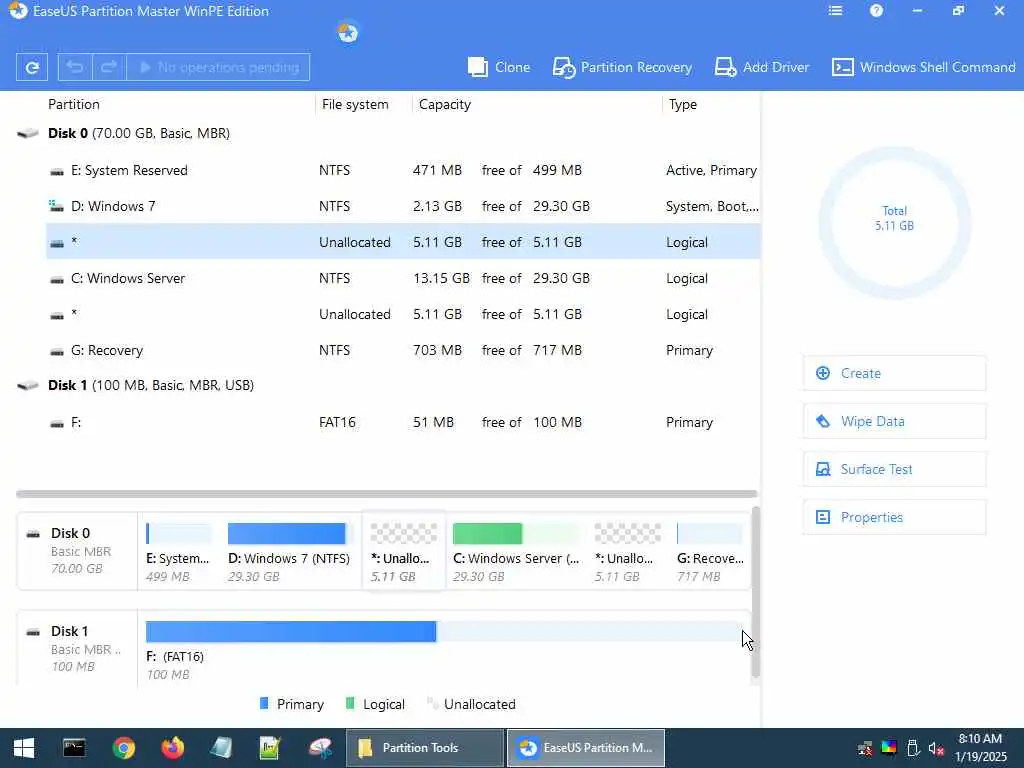Click the undo arrow in the toolbar
This screenshot has height=768, width=1024.
[75, 67]
